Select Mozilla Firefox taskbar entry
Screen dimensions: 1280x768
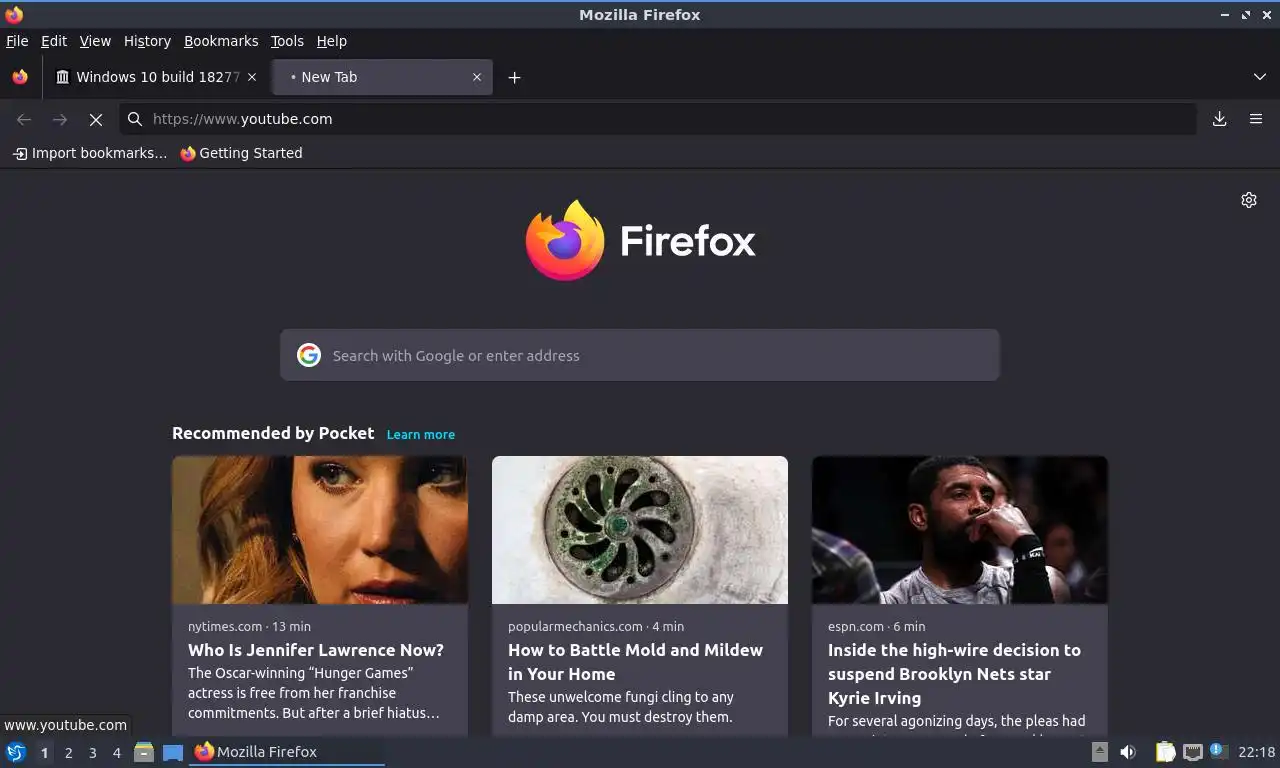pyautogui.click(x=288, y=752)
